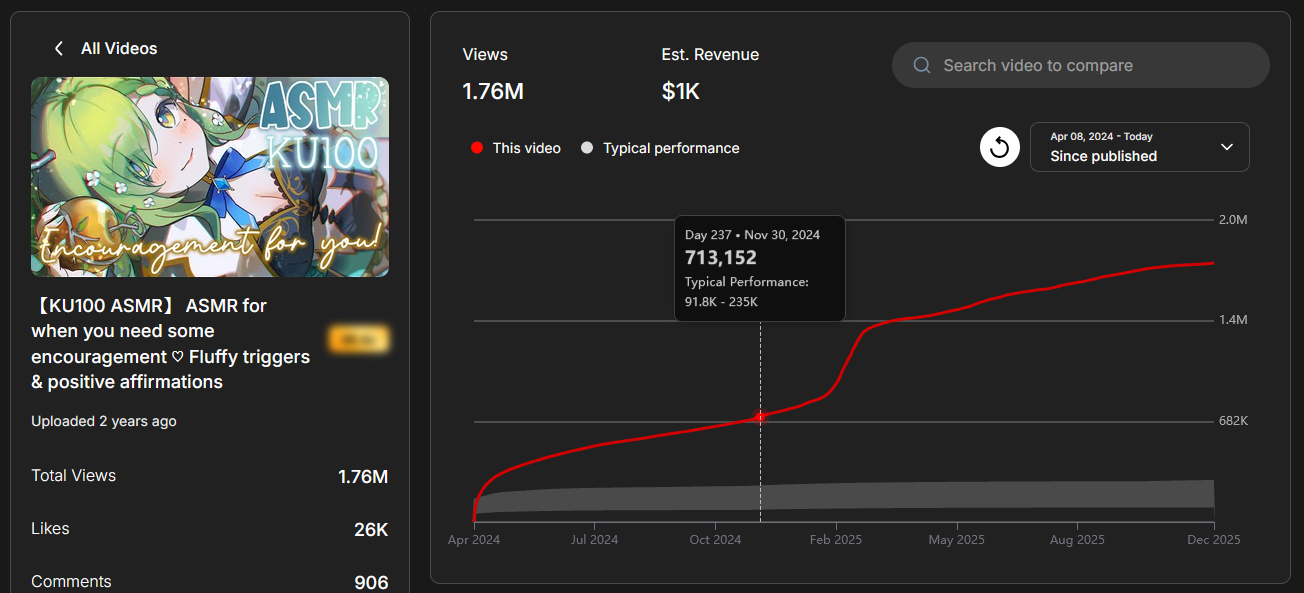Screen dimensions: 1304x593
Task: Click the Views 1.76M metric
Action: [493, 74]
